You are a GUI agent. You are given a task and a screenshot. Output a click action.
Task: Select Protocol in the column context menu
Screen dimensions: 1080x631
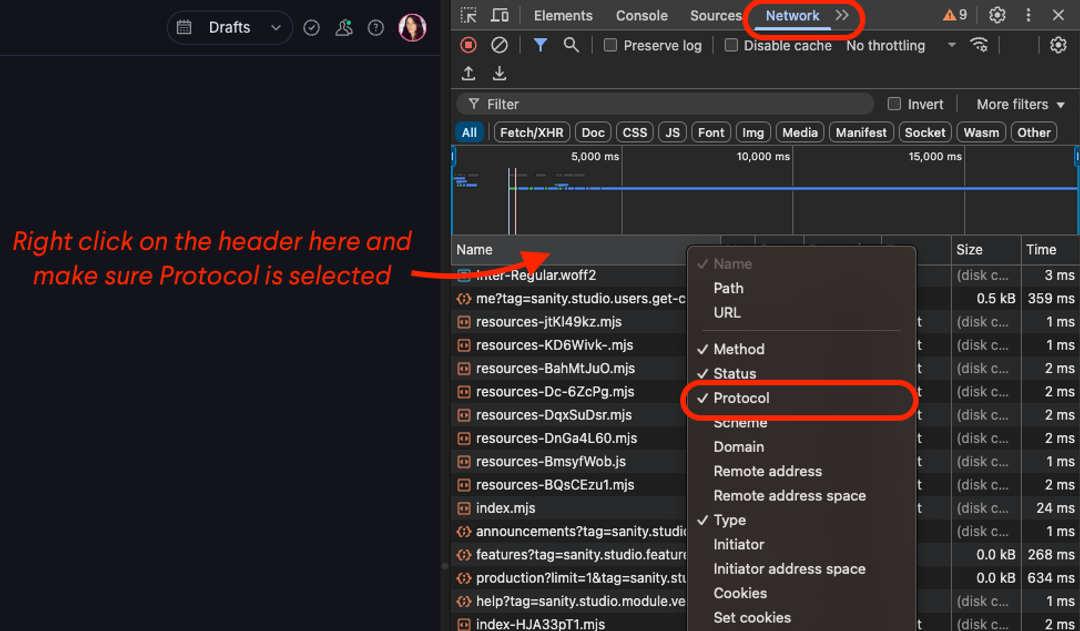coord(742,398)
